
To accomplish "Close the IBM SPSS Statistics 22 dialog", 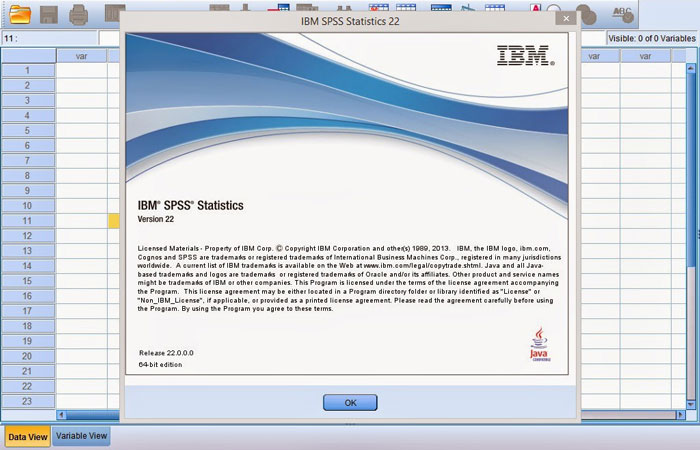I will (x=566, y=18).
